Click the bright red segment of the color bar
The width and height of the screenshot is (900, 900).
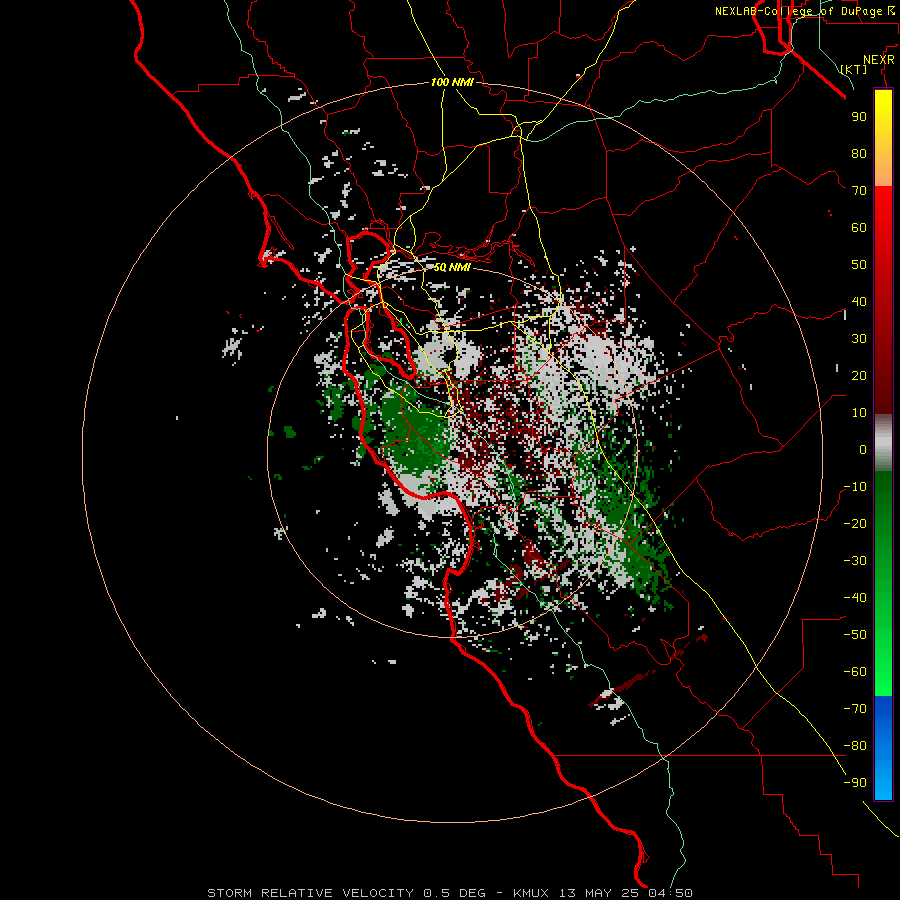click(x=883, y=210)
